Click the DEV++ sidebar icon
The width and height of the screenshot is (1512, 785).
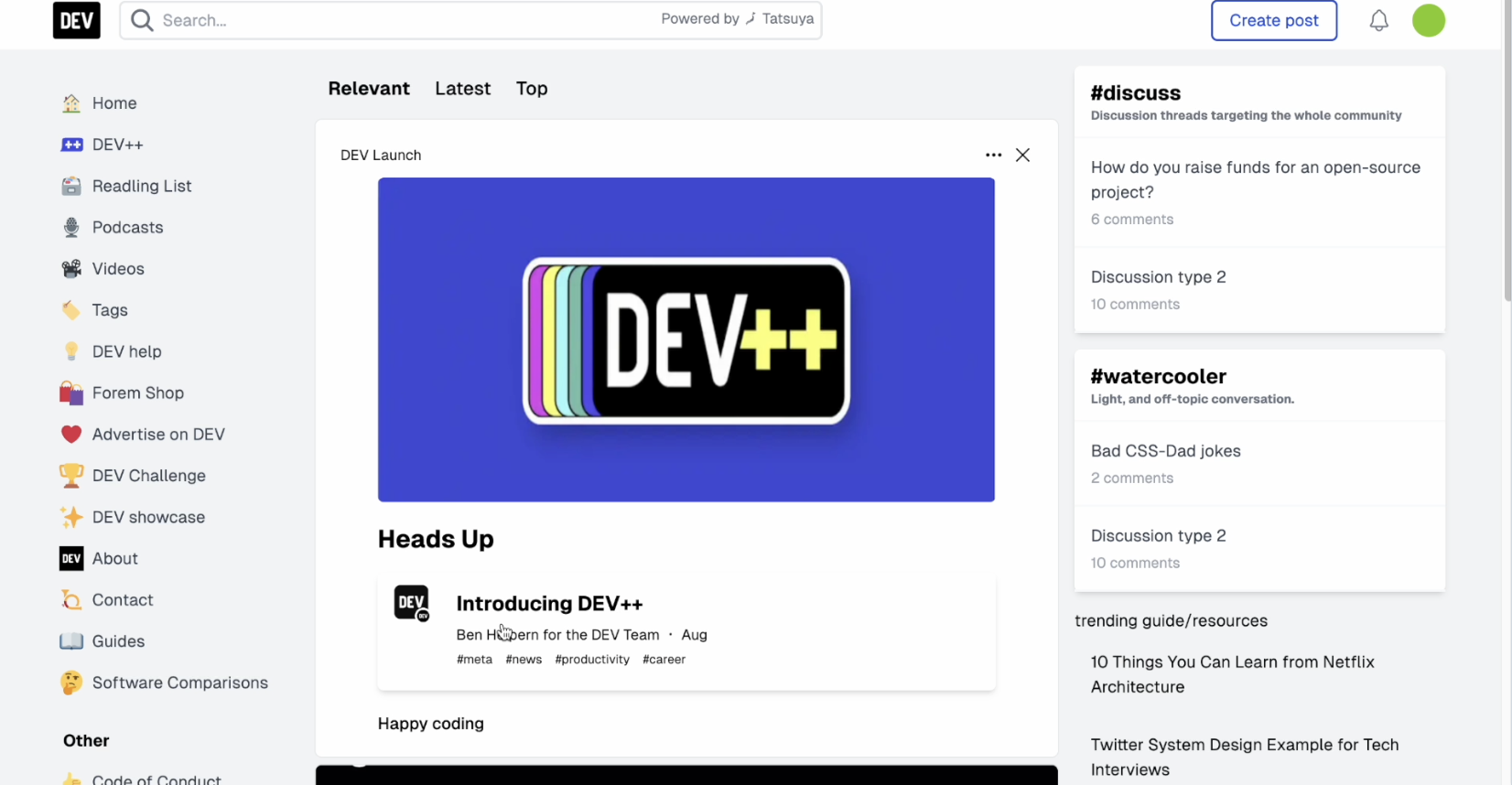(71, 145)
